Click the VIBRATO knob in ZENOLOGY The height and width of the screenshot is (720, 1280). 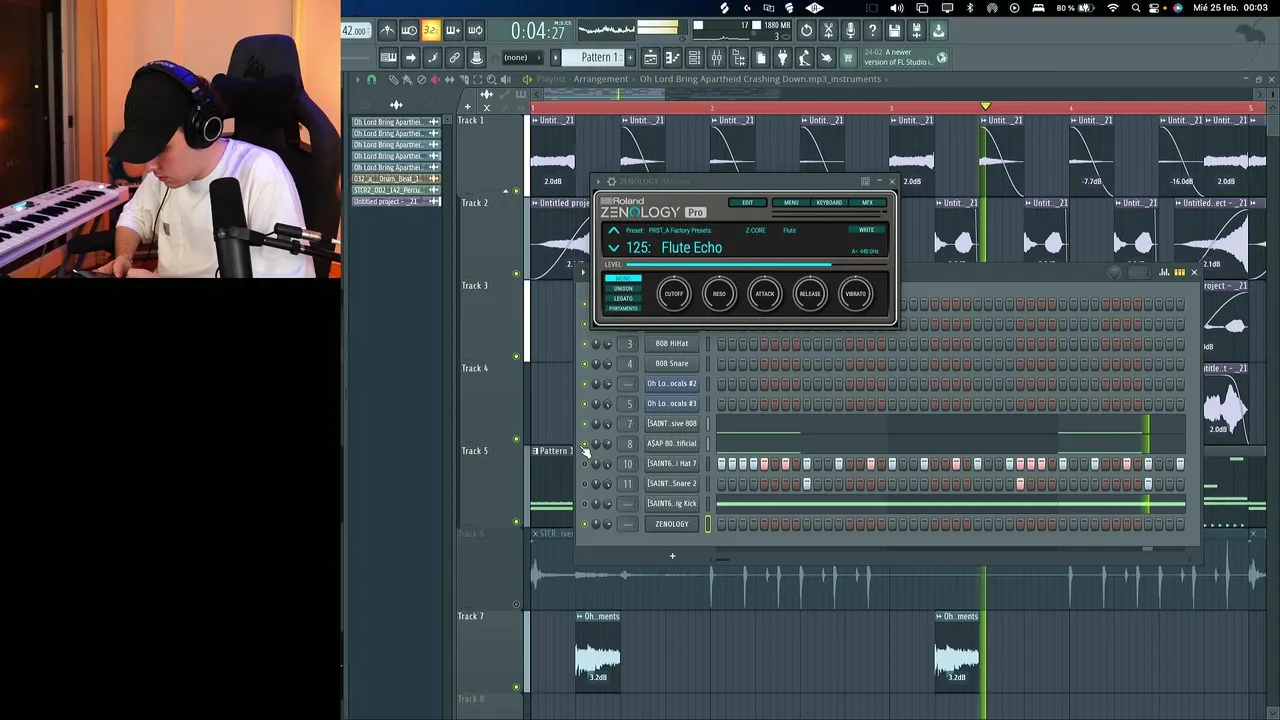(x=856, y=294)
